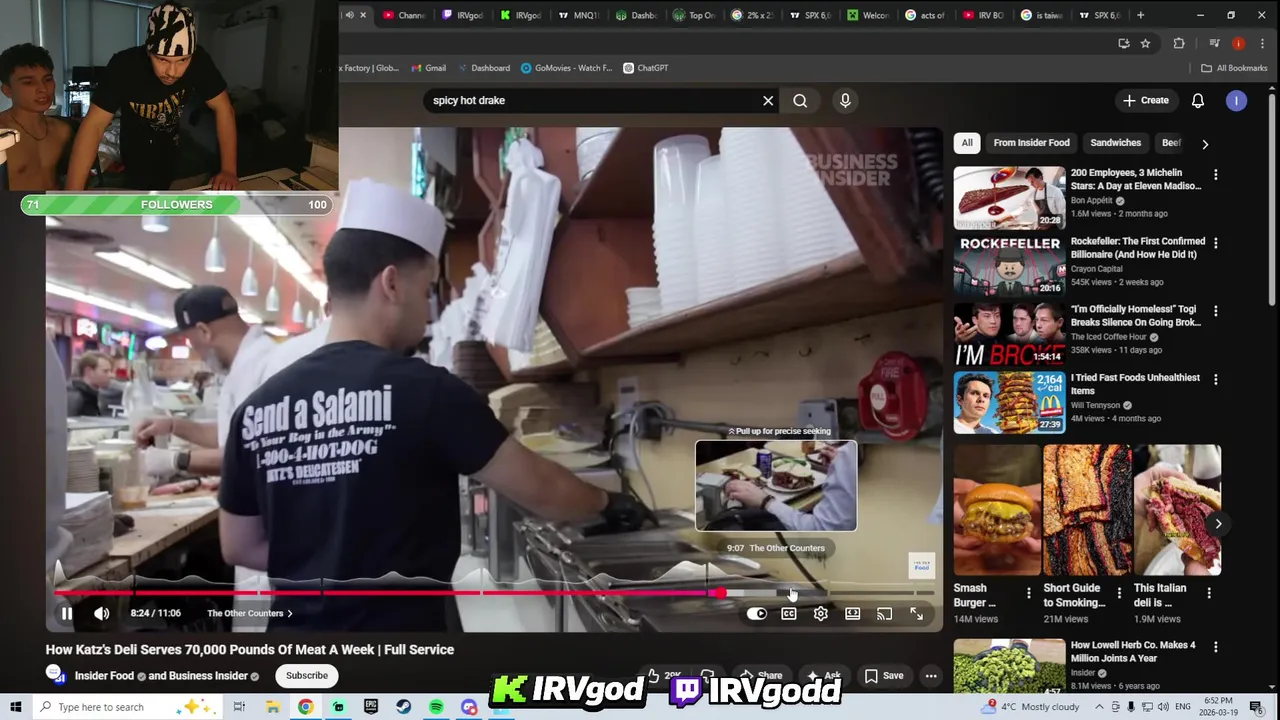Image resolution: width=1280 pixels, height=720 pixels.
Task: Bookmark this page with the star
Action: click(x=1146, y=44)
